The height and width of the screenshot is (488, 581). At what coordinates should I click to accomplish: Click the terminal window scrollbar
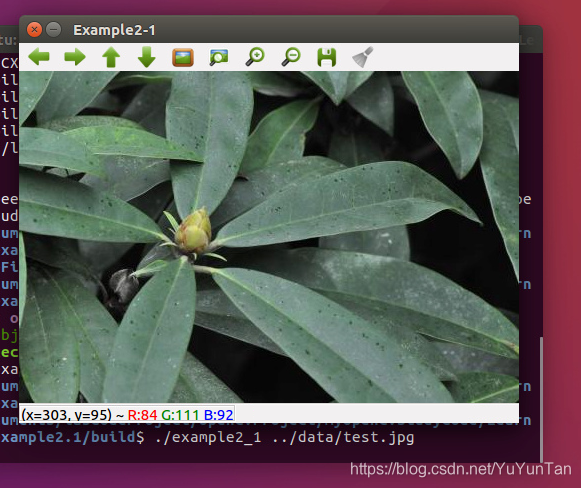pyautogui.click(x=541, y=399)
